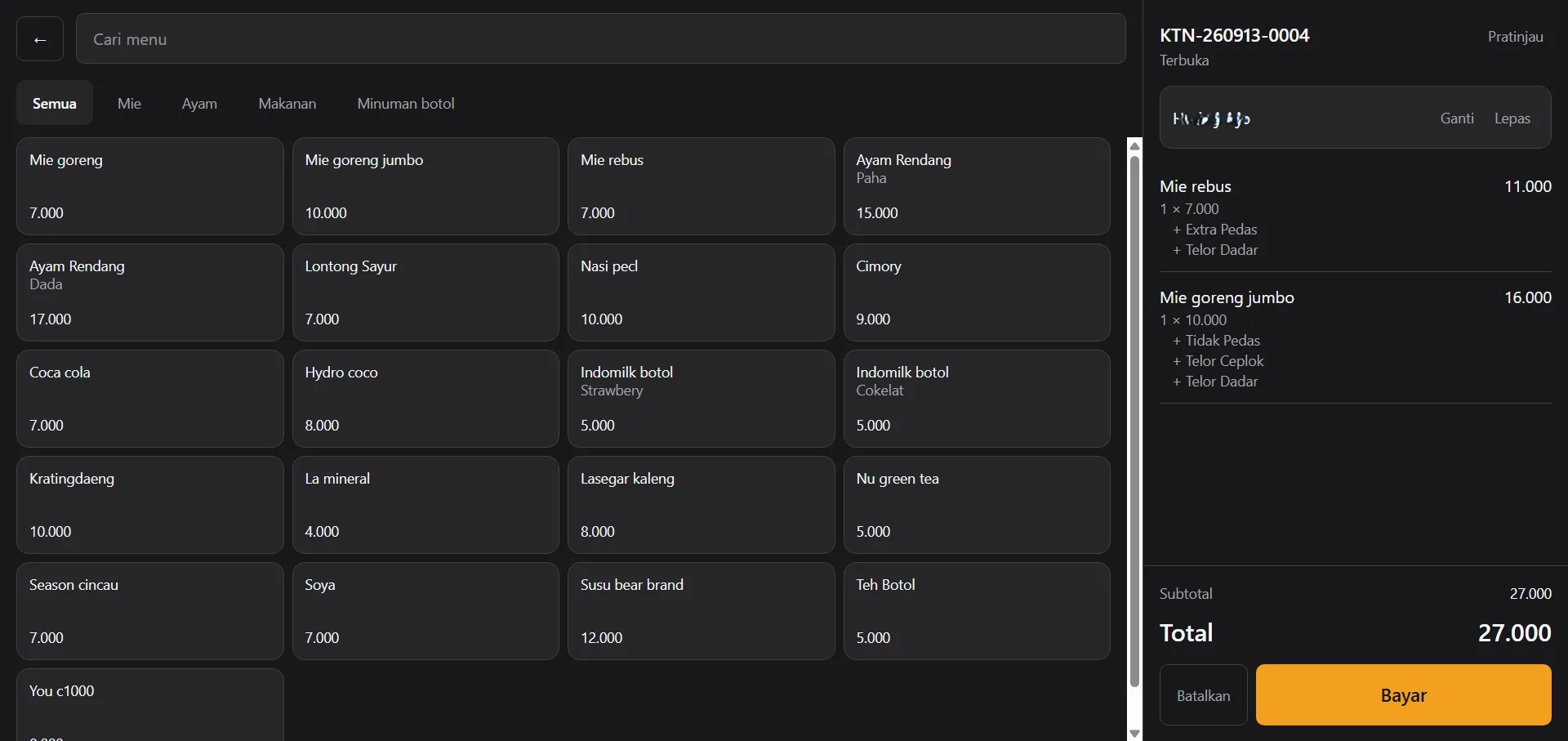This screenshot has height=741, width=1568.
Task: Add Indomilk botol Strawbery
Action: click(x=701, y=399)
